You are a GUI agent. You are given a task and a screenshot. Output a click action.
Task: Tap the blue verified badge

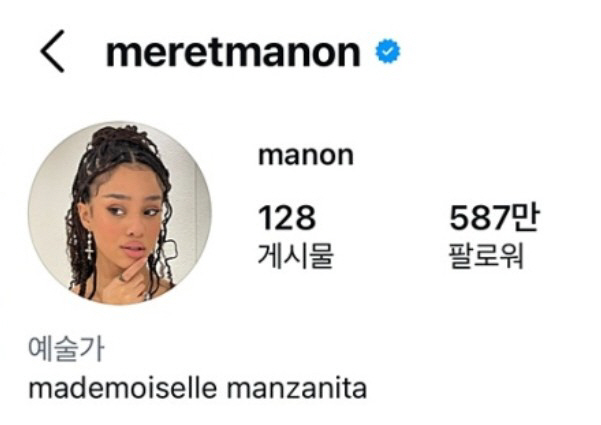pyautogui.click(x=388, y=51)
